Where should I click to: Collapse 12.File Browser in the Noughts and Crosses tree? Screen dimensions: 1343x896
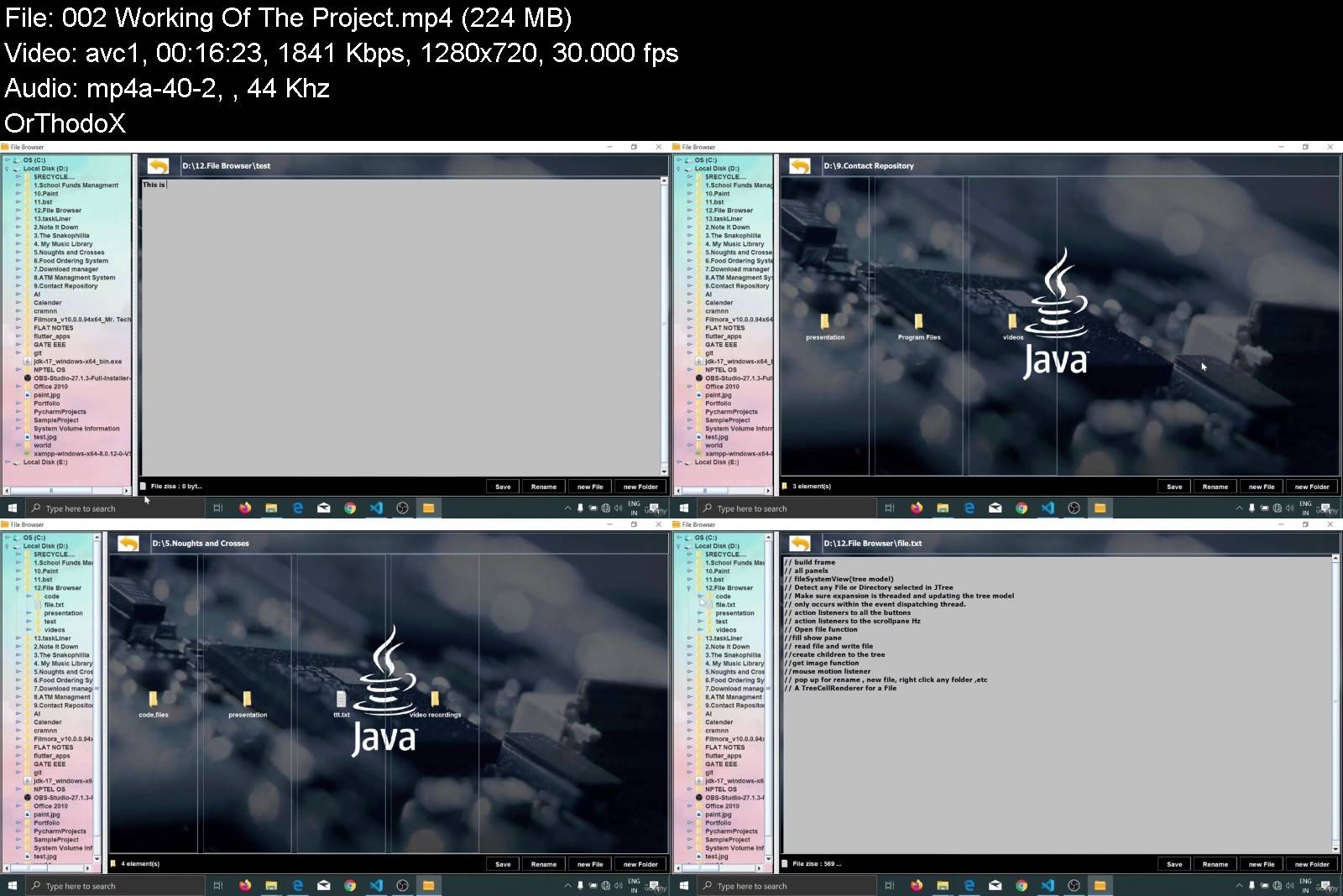pos(18,588)
